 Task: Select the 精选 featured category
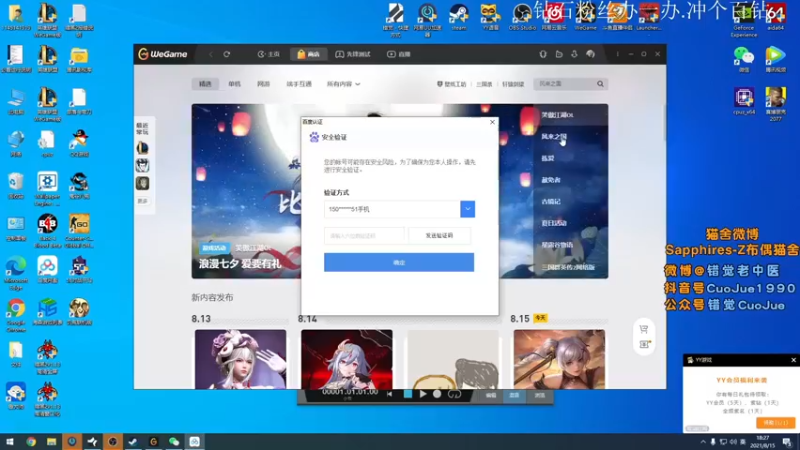coord(205,84)
